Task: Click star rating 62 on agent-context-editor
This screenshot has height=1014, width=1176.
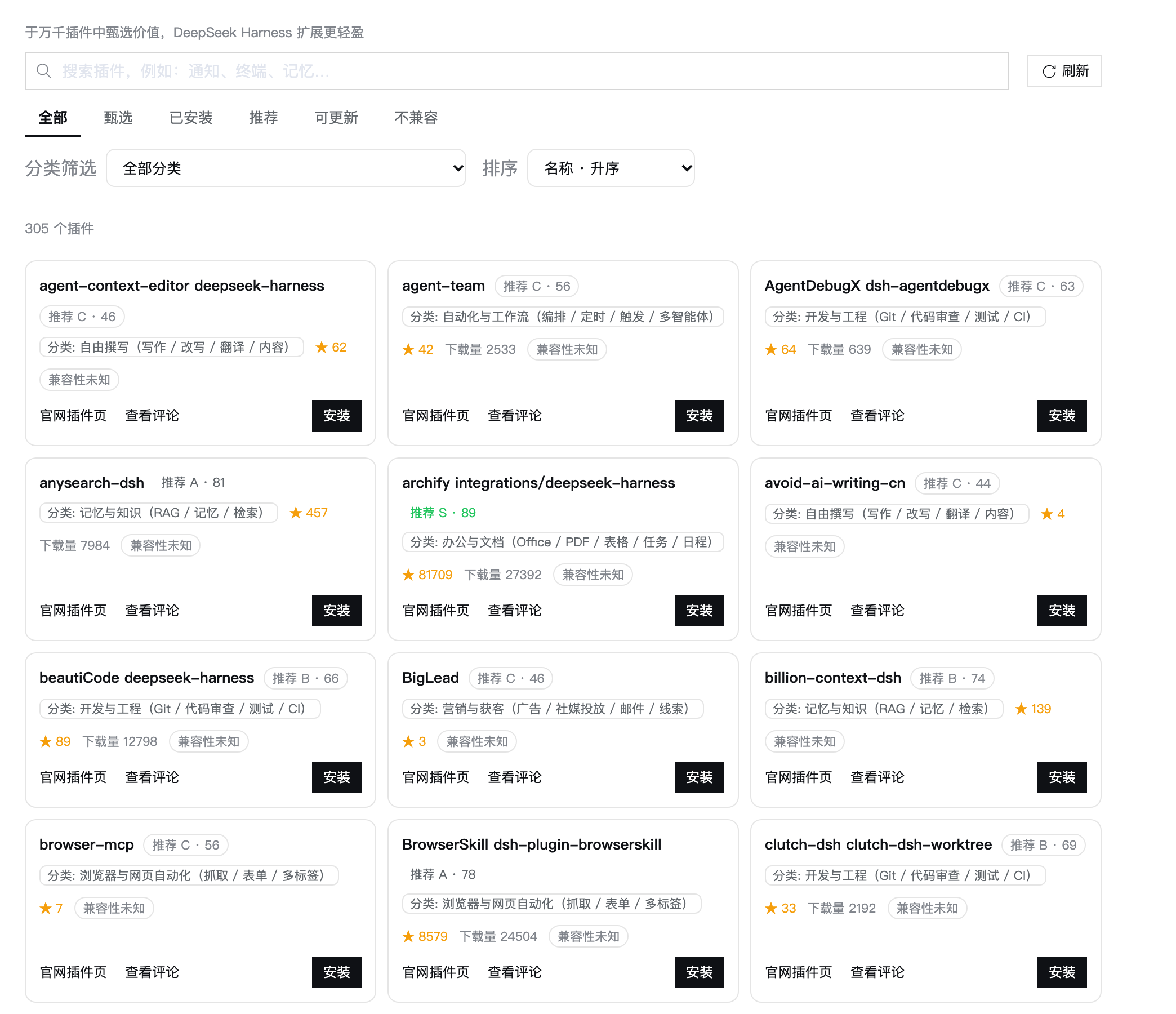Action: click(x=331, y=347)
